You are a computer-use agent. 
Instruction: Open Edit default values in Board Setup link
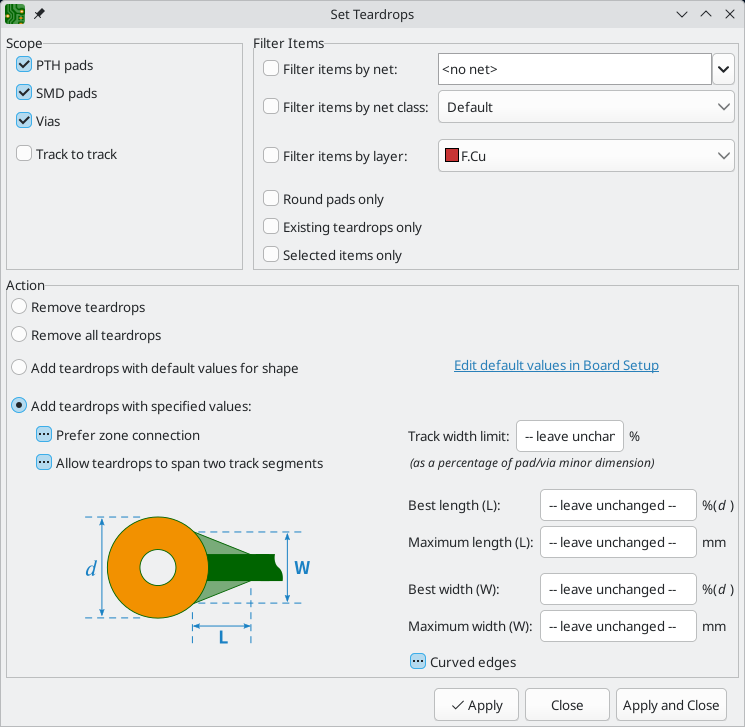click(556, 365)
